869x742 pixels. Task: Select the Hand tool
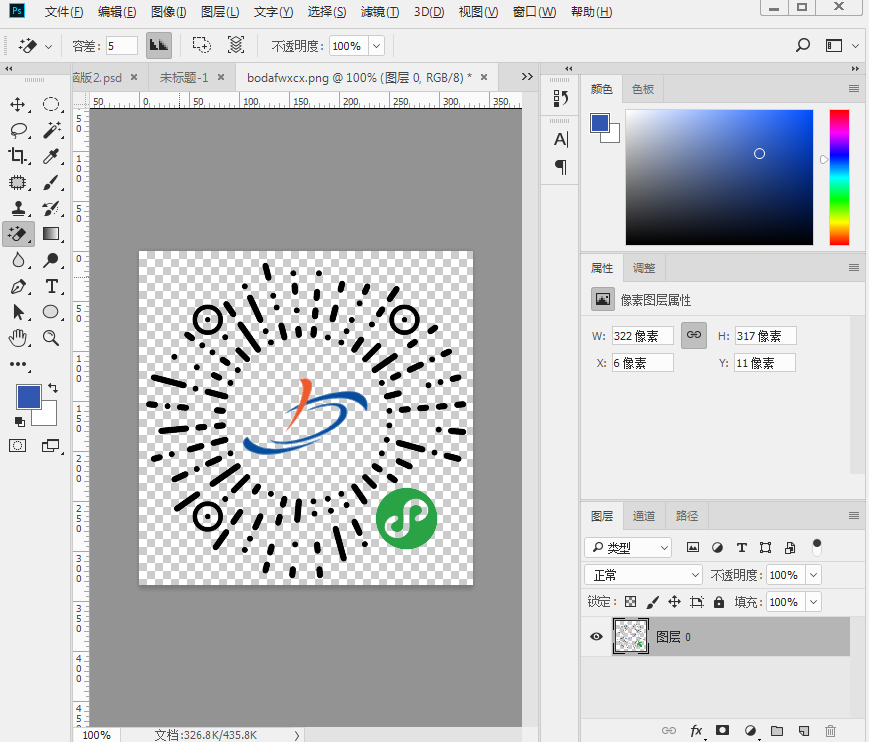(x=18, y=337)
